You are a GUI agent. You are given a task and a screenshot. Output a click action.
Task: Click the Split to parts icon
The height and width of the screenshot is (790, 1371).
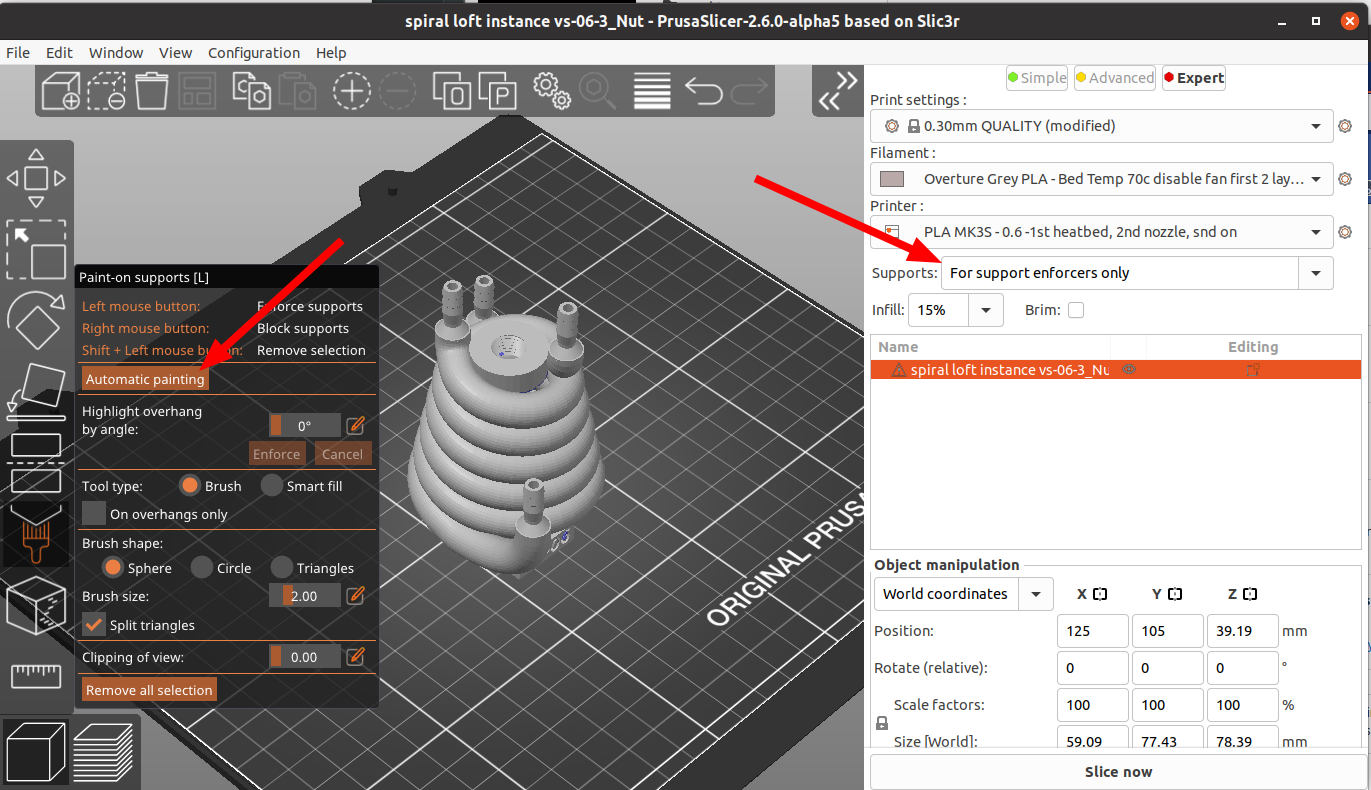(497, 91)
